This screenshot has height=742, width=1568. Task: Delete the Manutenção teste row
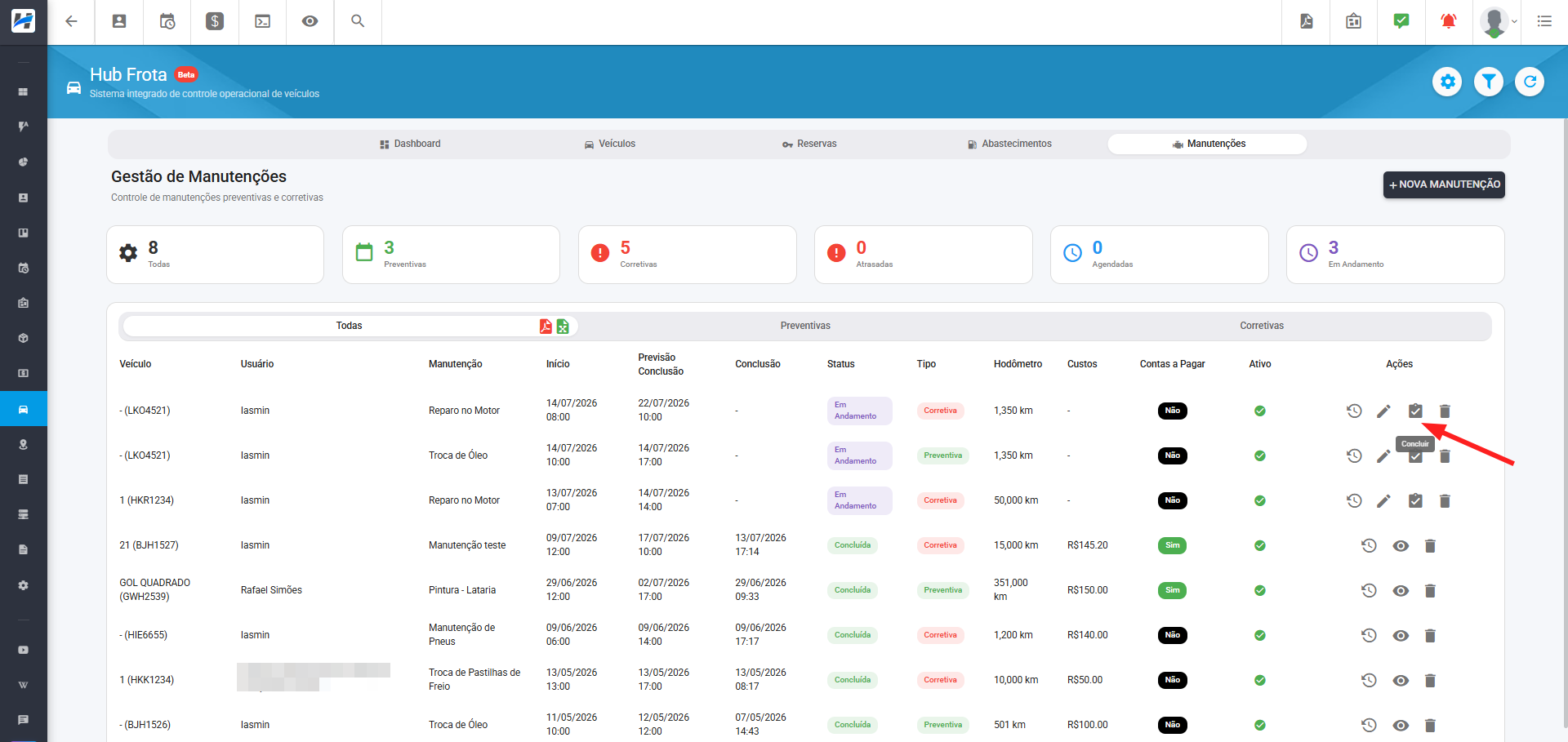(x=1430, y=545)
